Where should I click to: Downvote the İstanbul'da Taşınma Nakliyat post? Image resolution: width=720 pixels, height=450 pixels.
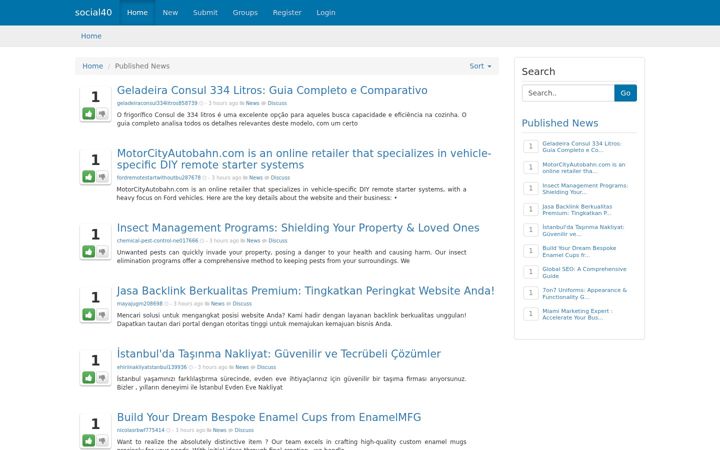click(x=102, y=377)
